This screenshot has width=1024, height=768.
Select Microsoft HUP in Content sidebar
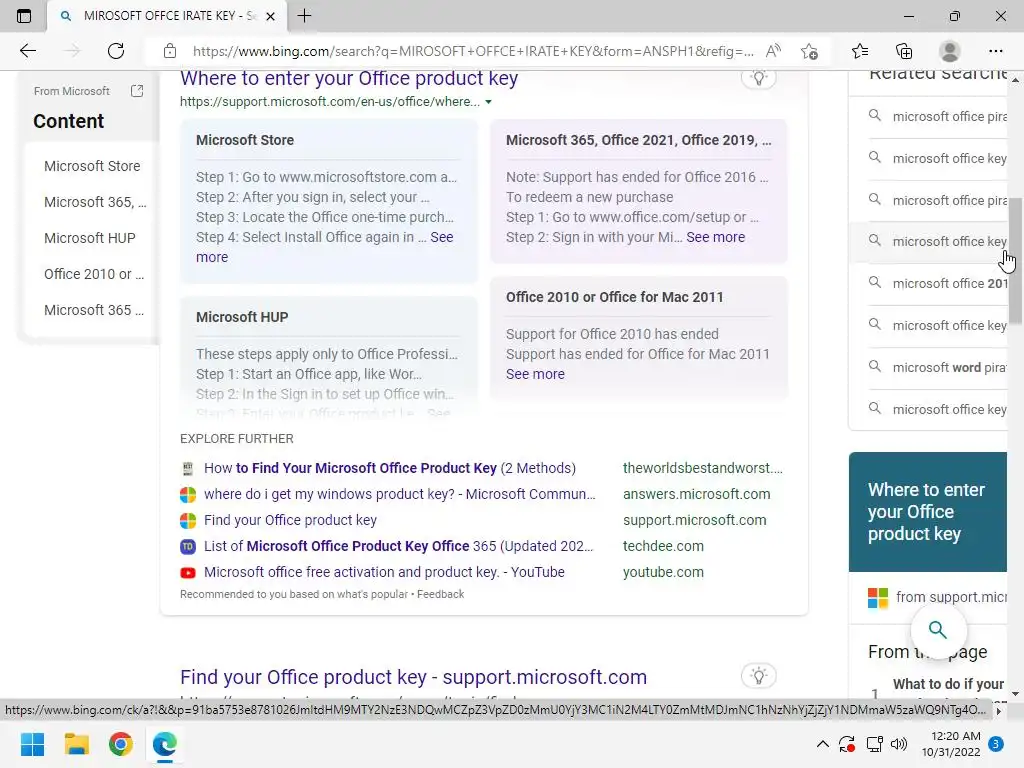click(x=89, y=238)
